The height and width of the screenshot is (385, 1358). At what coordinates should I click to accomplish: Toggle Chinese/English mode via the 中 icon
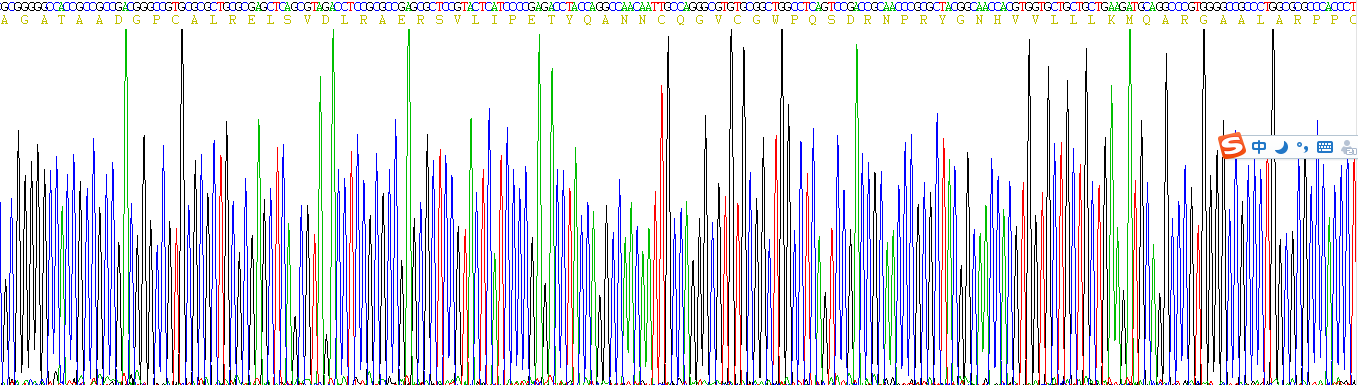point(1259,147)
